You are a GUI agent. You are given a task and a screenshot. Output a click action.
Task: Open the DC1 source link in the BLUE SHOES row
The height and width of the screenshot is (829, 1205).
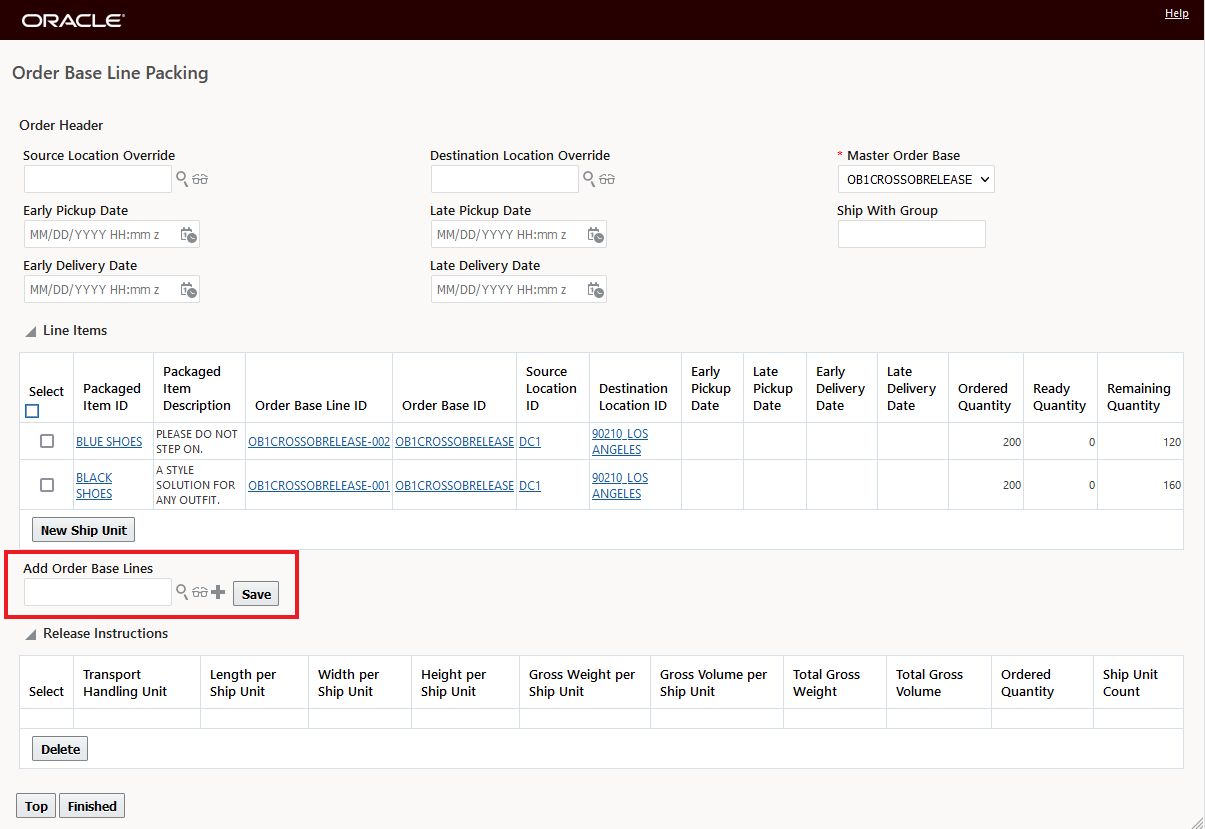530,441
